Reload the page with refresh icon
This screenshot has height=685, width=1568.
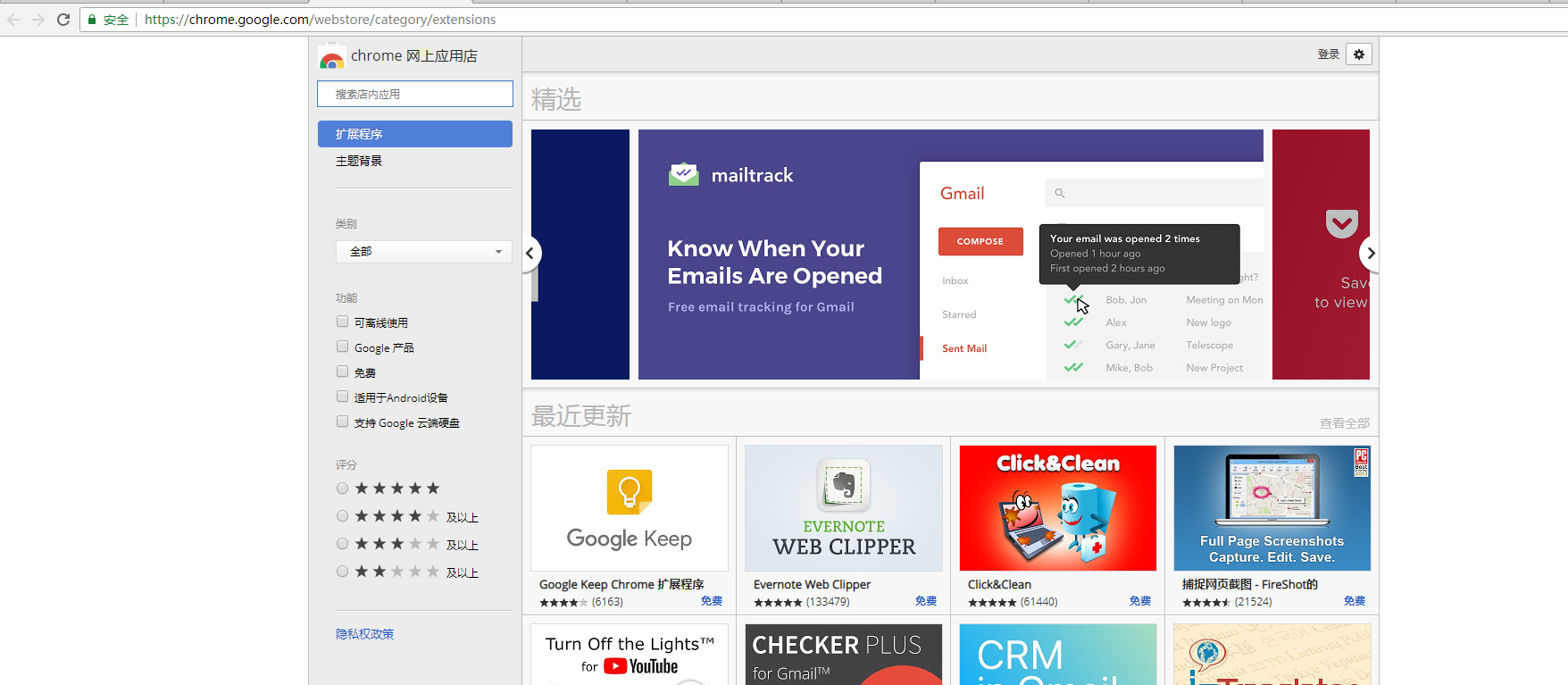point(63,19)
